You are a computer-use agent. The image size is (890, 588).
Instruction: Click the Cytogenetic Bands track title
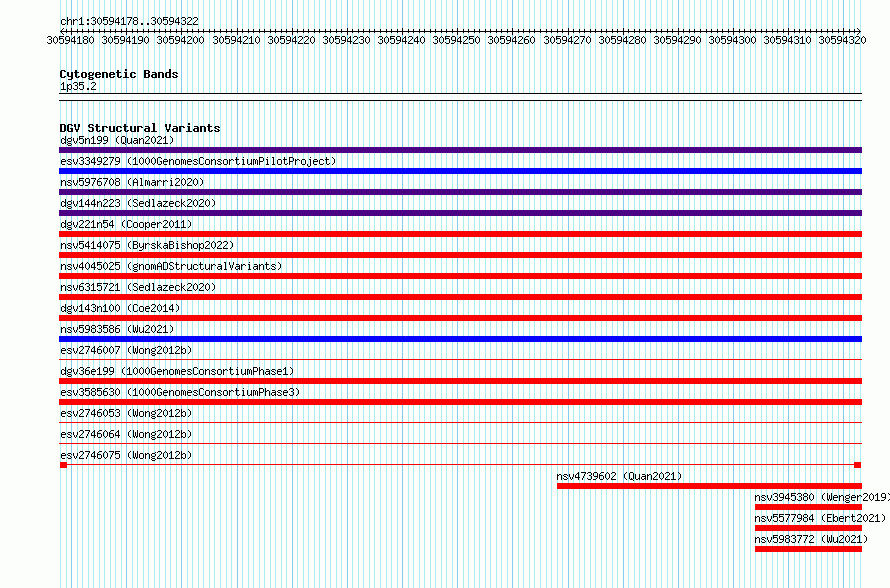pyautogui.click(x=119, y=74)
